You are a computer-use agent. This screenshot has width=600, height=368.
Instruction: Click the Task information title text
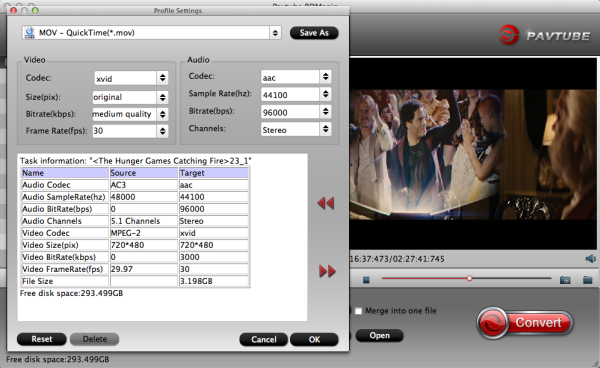135,161
